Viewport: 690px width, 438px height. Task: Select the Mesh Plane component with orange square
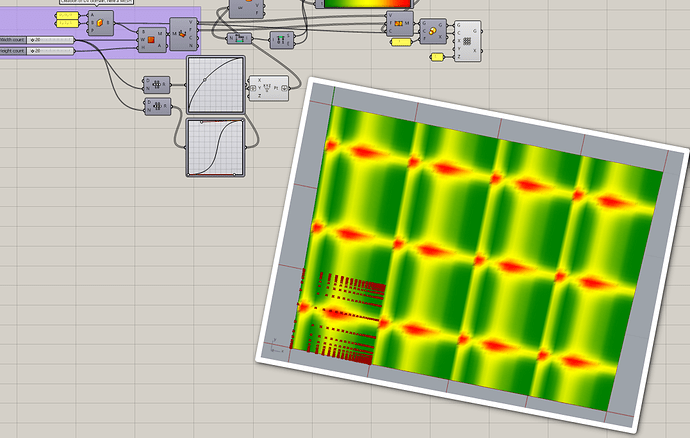pos(152,40)
